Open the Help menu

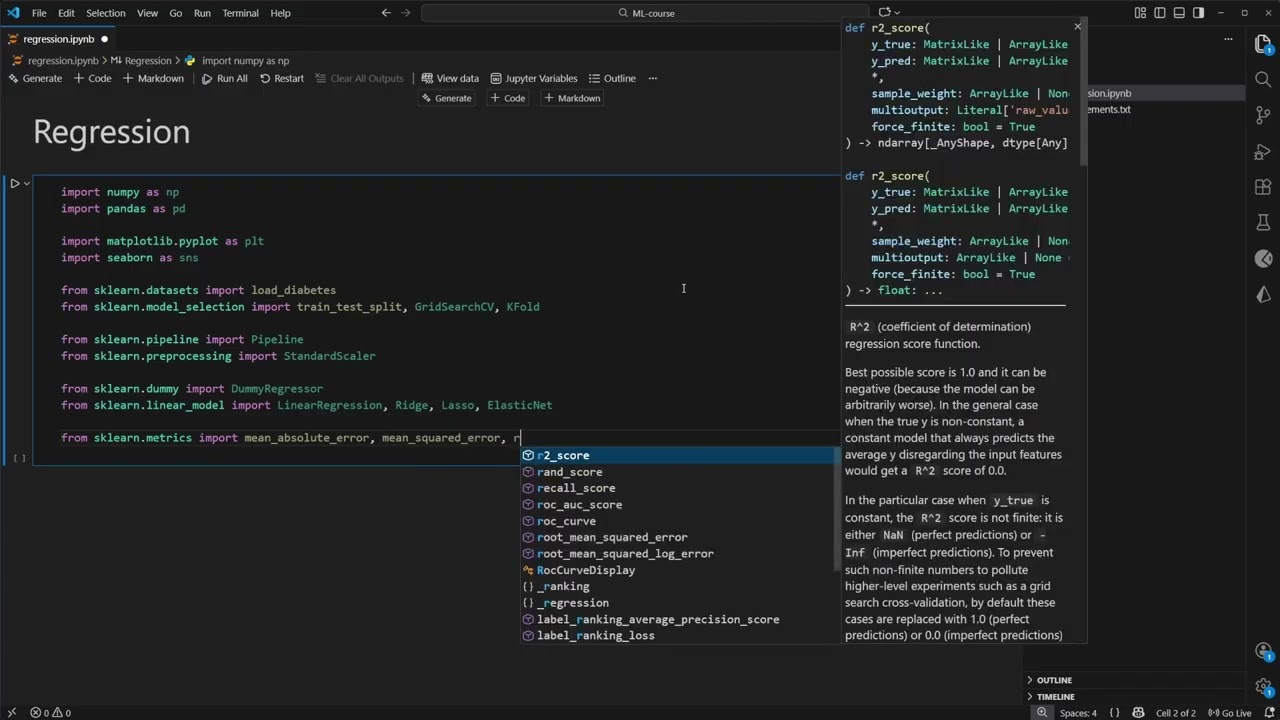(281, 13)
